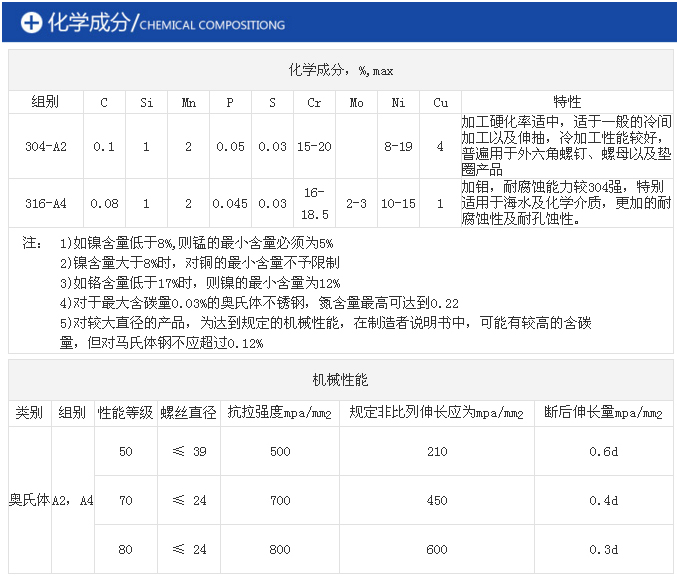Viewport: 677px width, 576px height.
Task: Select the 2-3 molybdenum value cell
Action: click(356, 203)
